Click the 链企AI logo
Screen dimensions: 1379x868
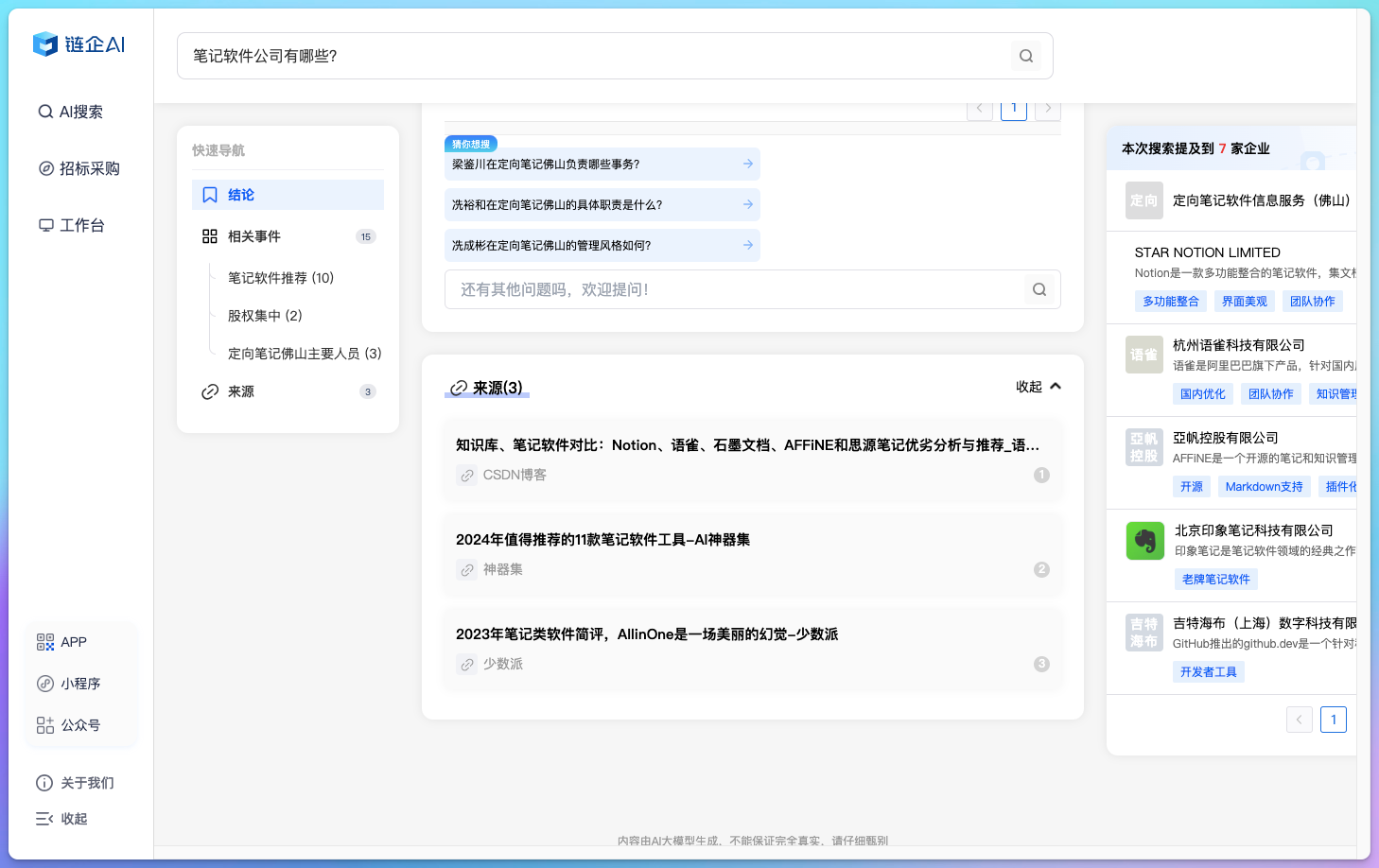[x=79, y=43]
